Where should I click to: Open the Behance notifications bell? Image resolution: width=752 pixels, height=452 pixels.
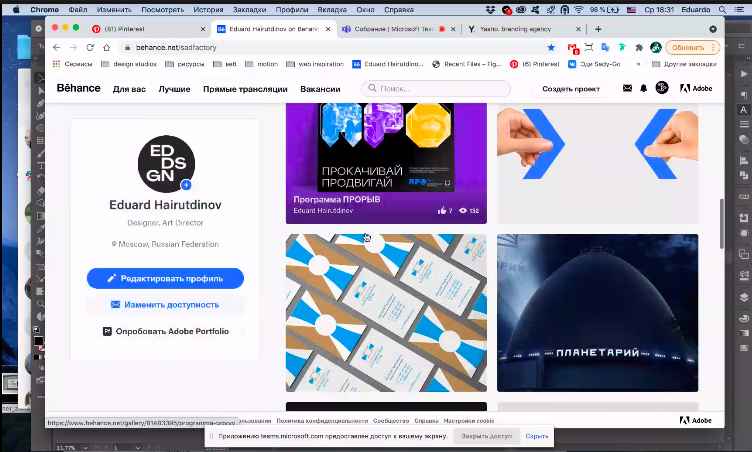click(644, 89)
